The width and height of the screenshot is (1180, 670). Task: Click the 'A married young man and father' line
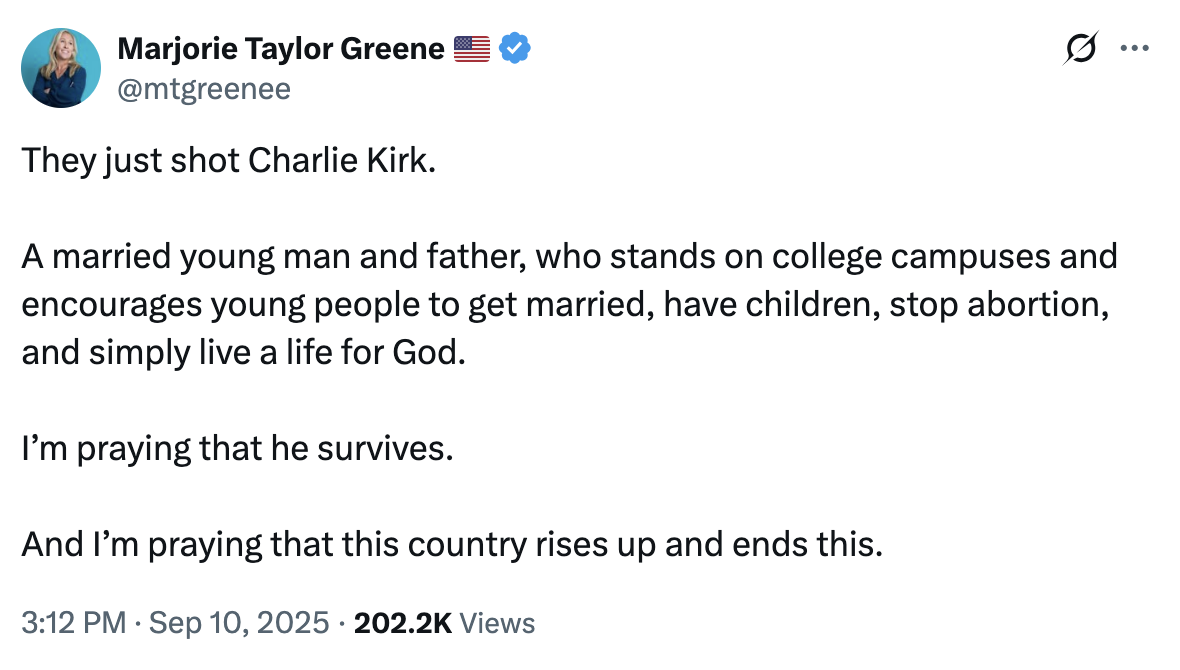click(568, 257)
